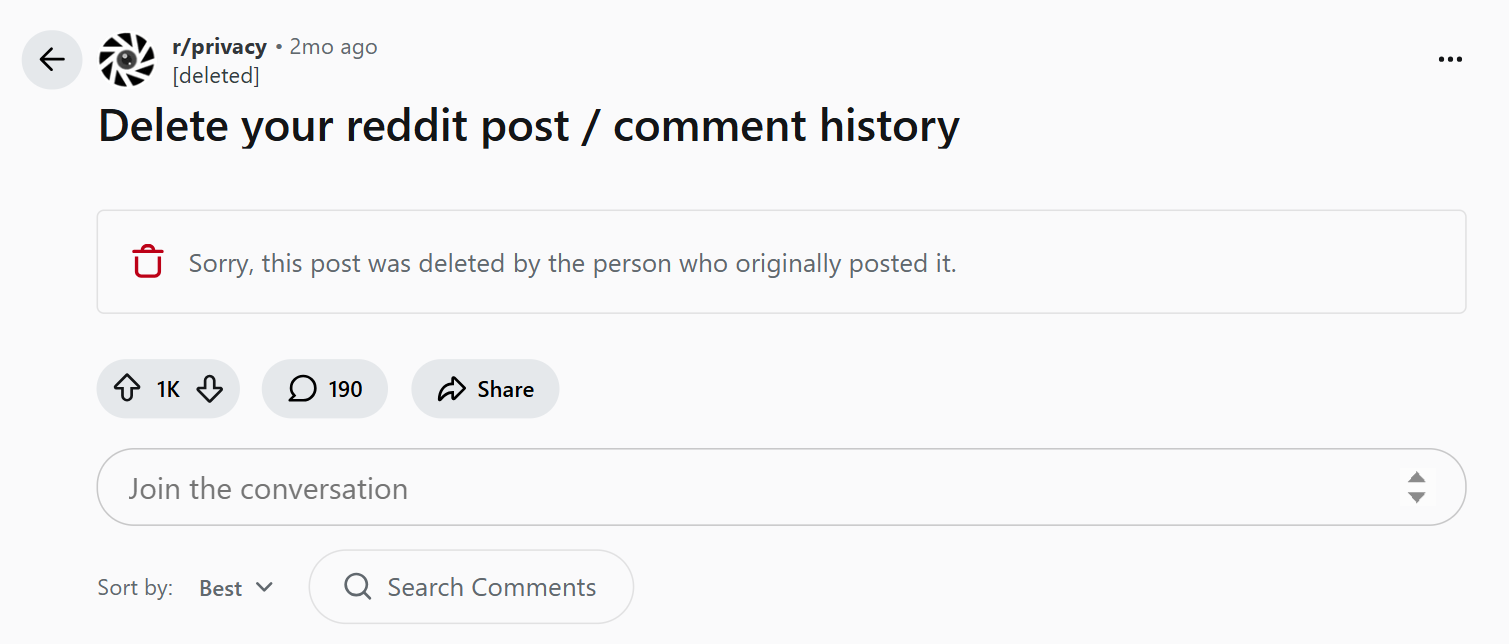The height and width of the screenshot is (644, 1509).
Task: Click the red trash deletion icon
Action: tap(147, 262)
